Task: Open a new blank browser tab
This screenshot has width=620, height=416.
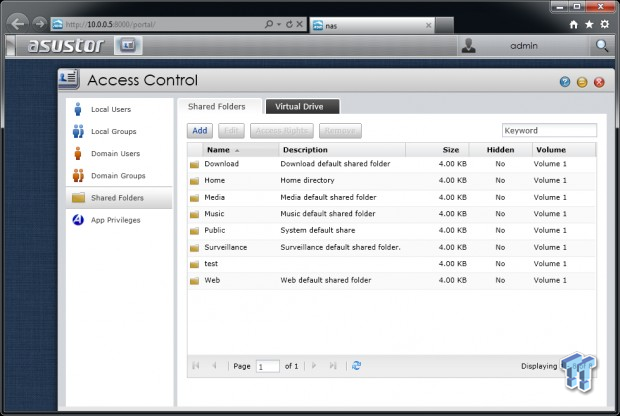Action: [444, 25]
